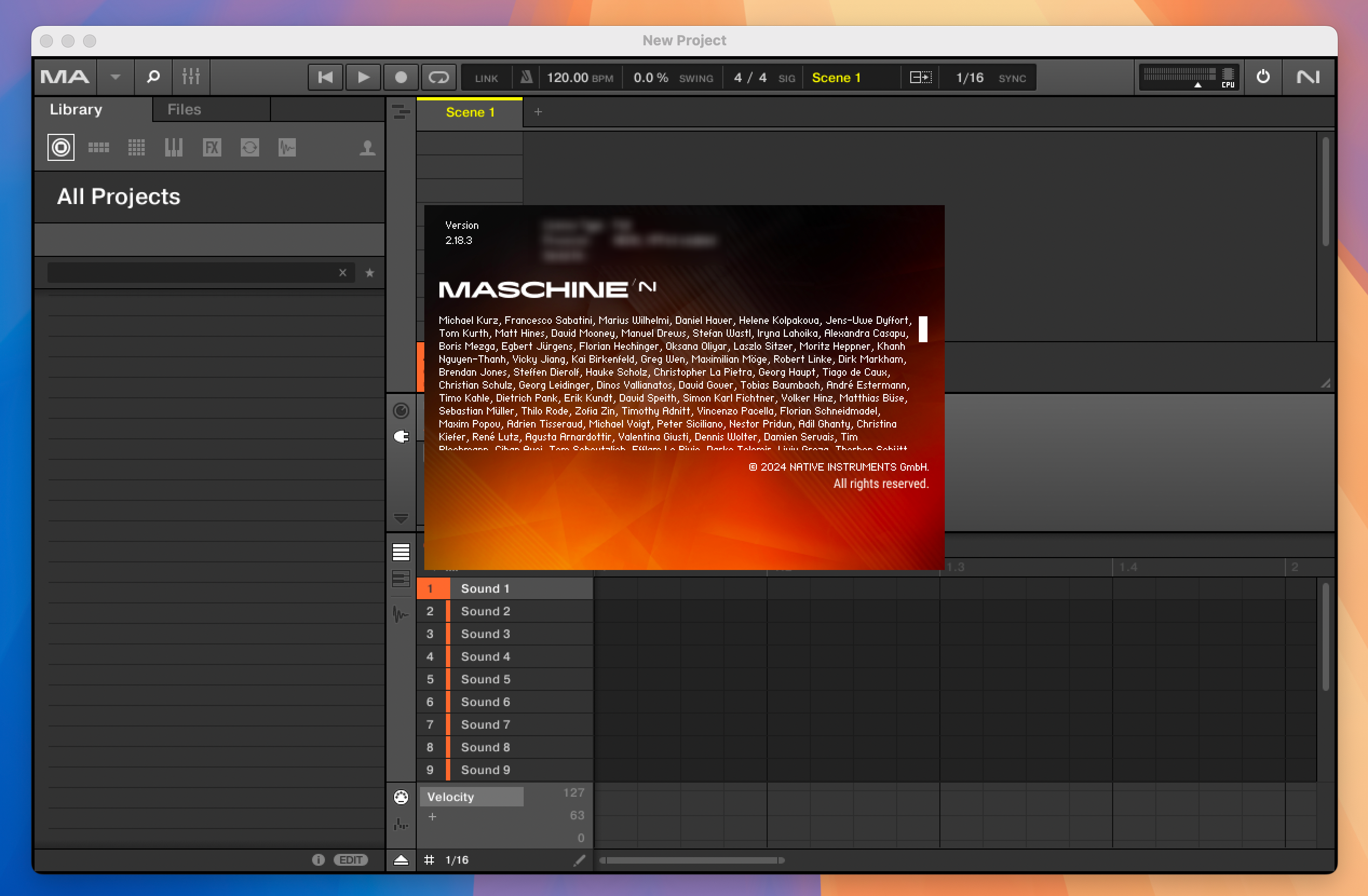
Task: Toggle the user content icon
Action: [367, 148]
